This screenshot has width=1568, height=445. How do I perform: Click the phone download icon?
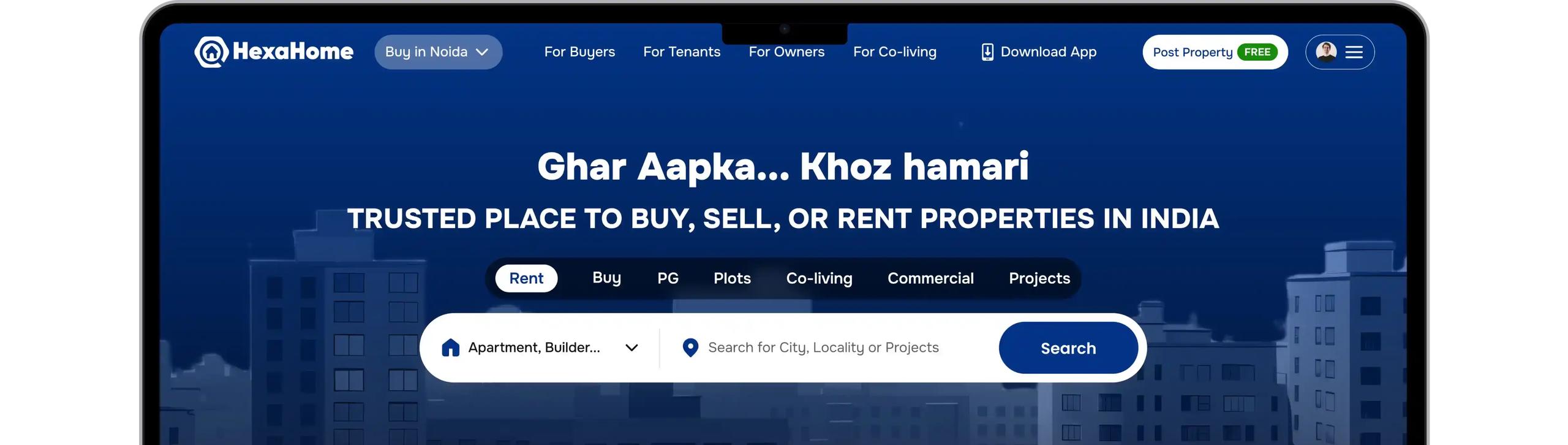(x=987, y=52)
